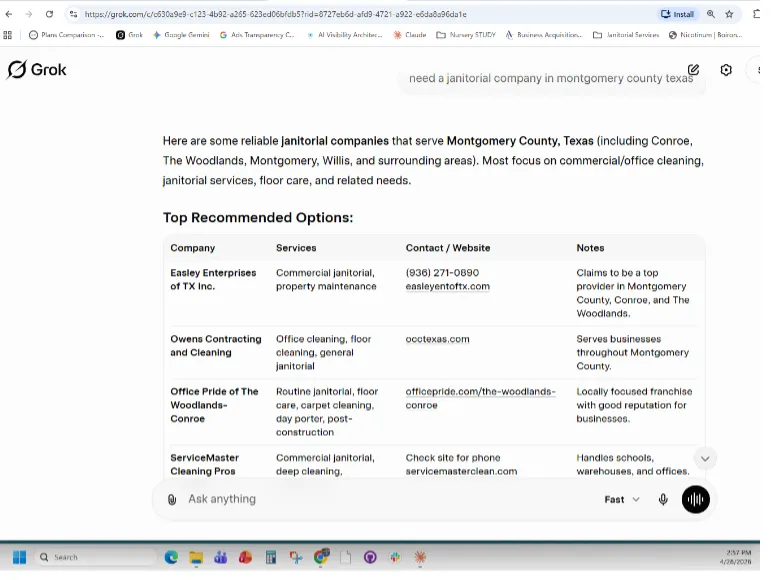Attach a file with the paperclip icon
Image resolution: width=776 pixels, height=580 pixels.
pos(172,500)
